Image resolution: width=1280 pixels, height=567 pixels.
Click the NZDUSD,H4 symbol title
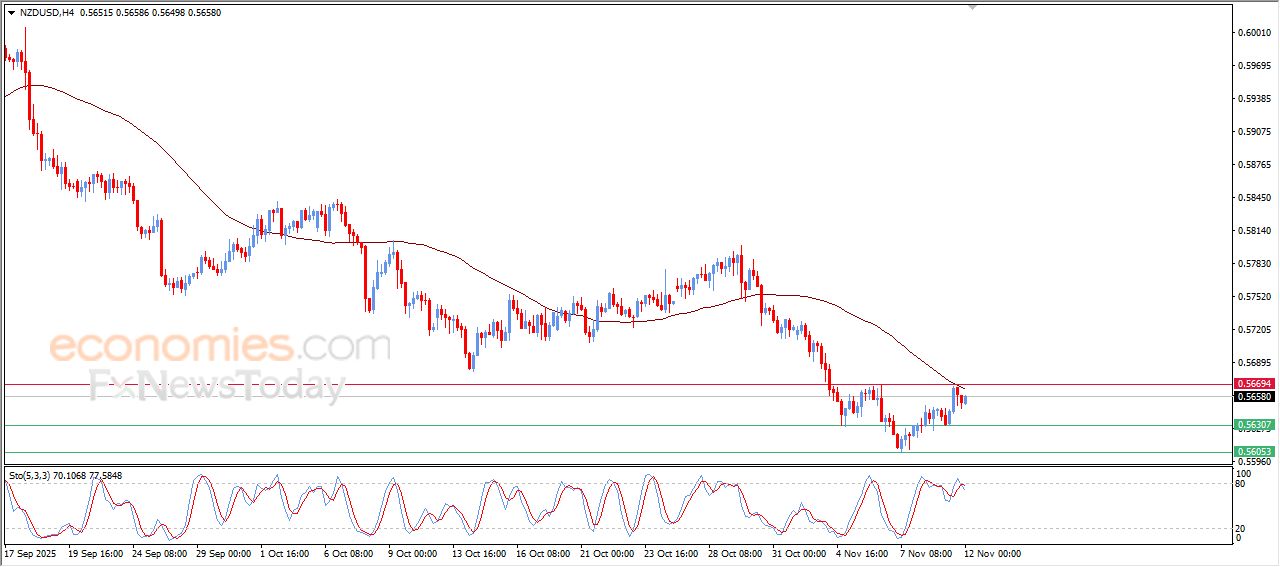pos(46,13)
